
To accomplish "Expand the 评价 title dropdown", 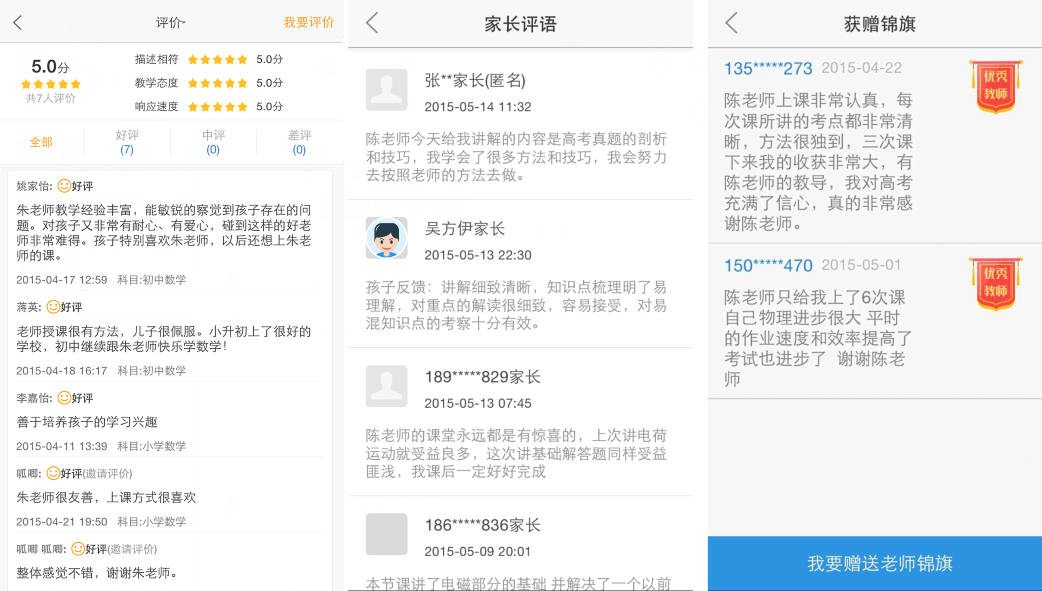I will 171,22.
